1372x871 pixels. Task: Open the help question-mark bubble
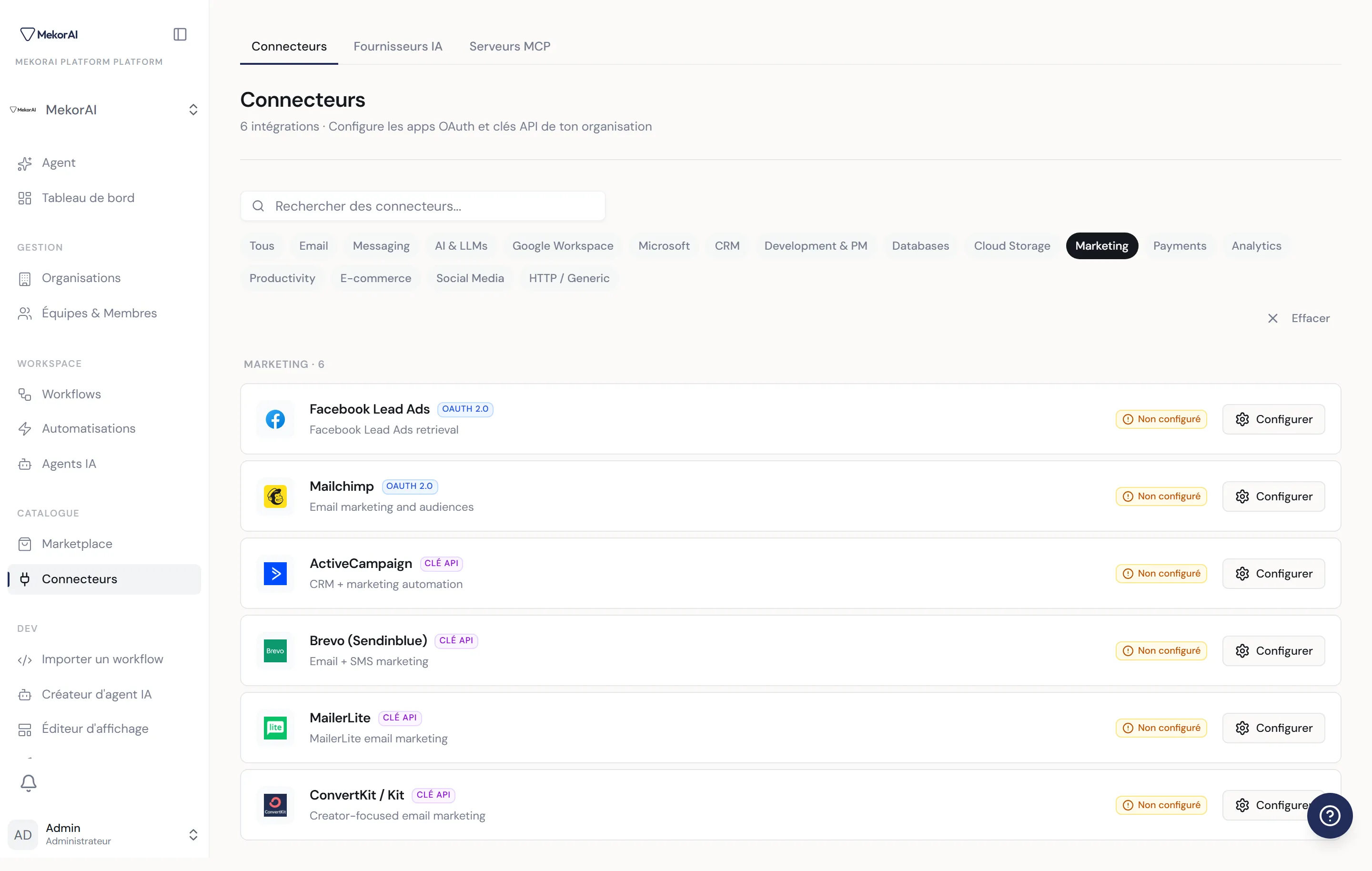1329,815
